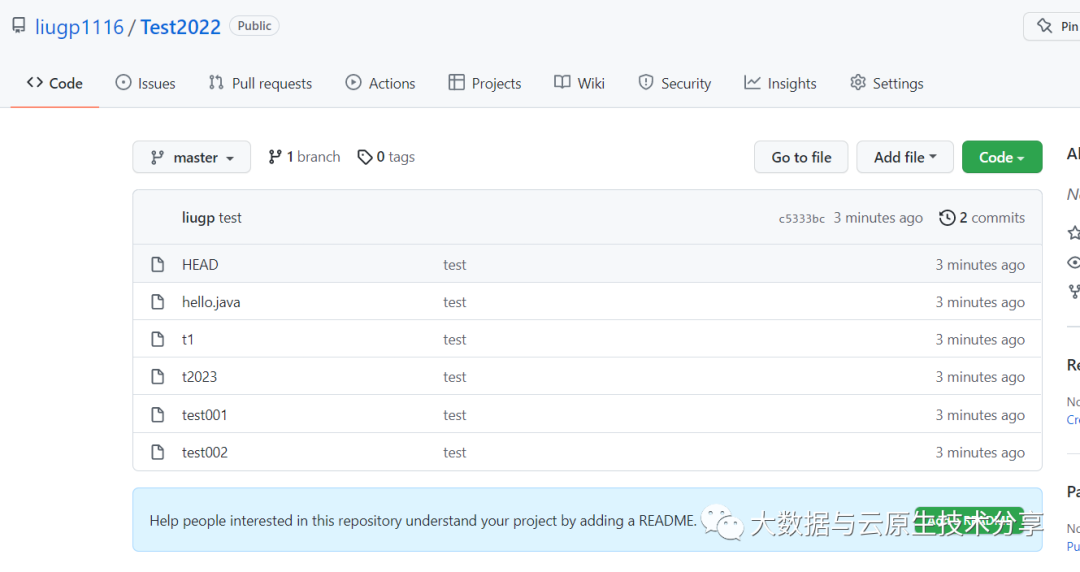
Task: Open the liugp1116 owner link
Action: [79, 27]
